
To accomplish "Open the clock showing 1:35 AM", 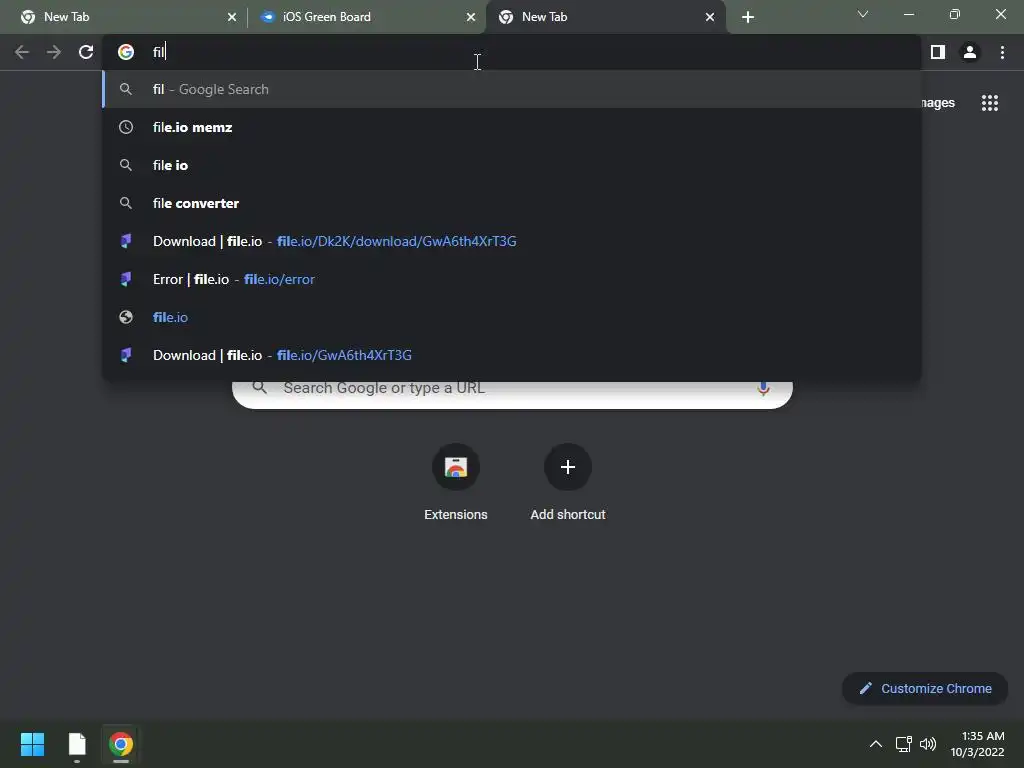I will pyautogui.click(x=977, y=744).
